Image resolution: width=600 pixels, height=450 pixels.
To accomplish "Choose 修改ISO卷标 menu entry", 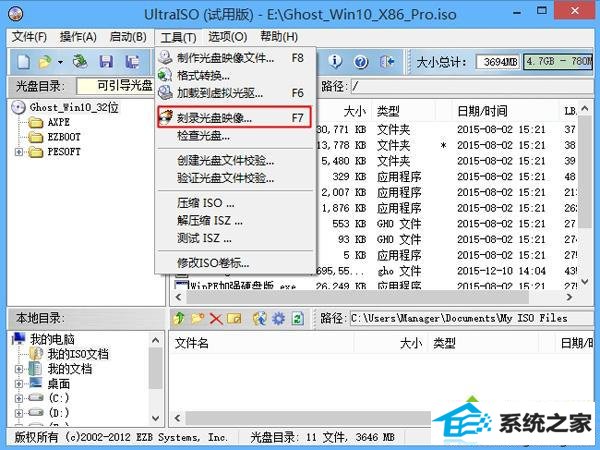I will (235, 263).
